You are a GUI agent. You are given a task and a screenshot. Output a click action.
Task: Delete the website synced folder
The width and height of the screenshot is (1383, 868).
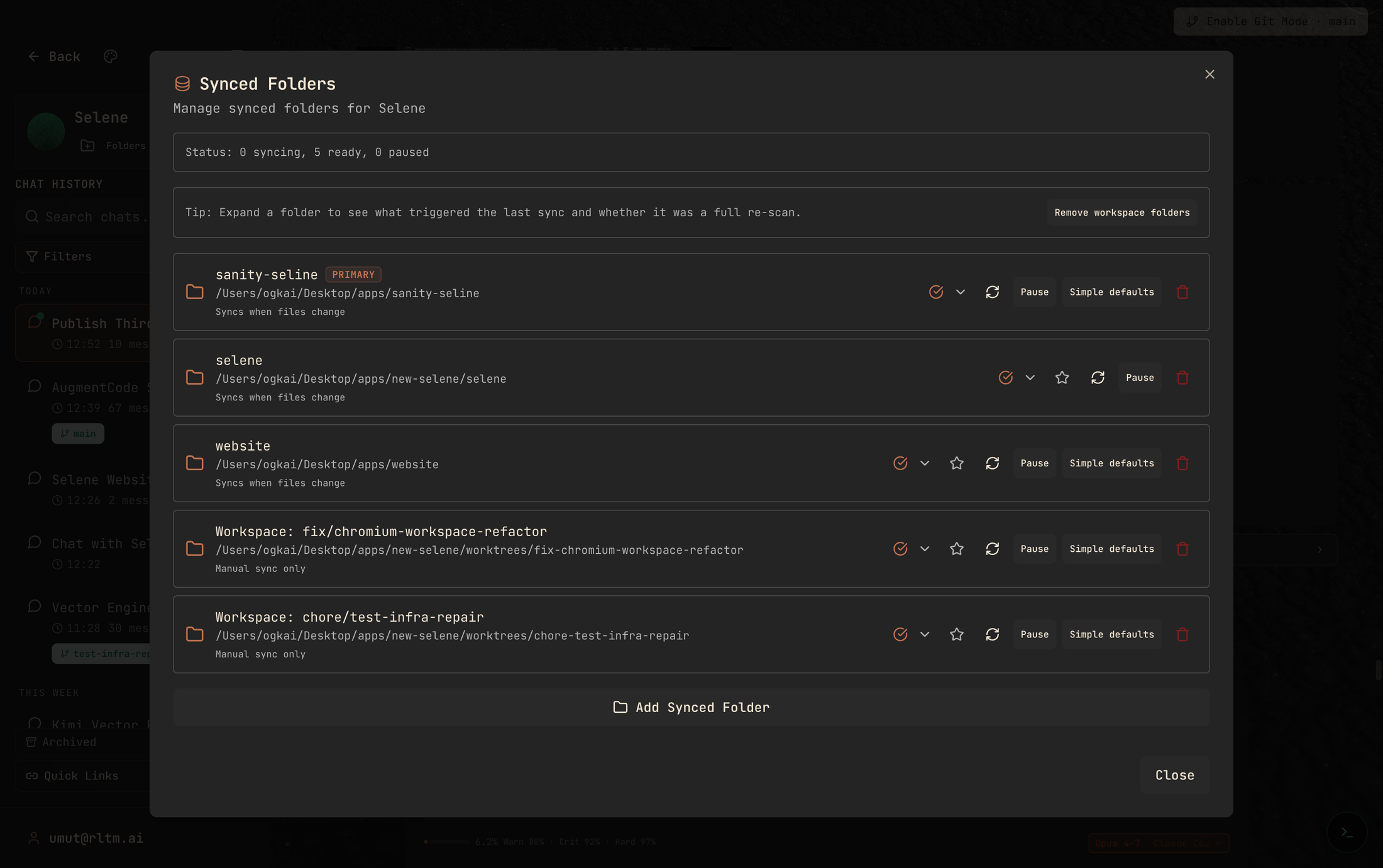(x=1182, y=463)
